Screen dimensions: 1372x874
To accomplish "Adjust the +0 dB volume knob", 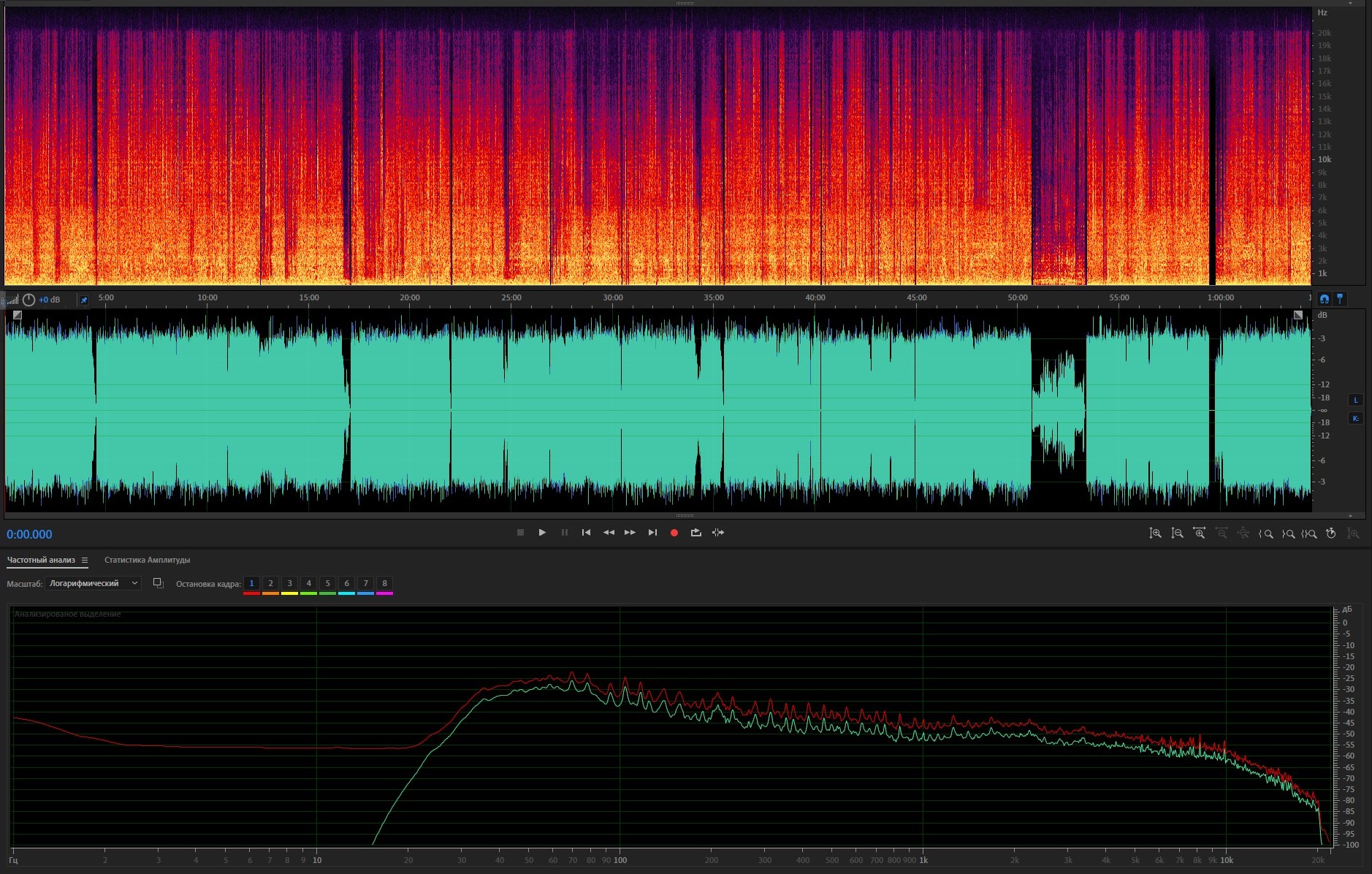I will 29,300.
